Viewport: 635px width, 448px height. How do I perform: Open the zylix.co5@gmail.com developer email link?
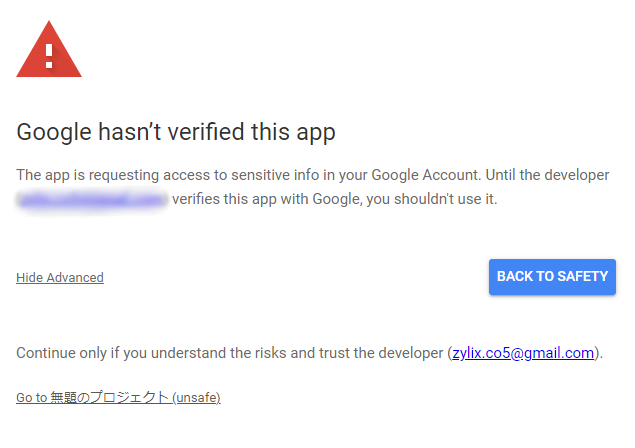[x=523, y=352]
